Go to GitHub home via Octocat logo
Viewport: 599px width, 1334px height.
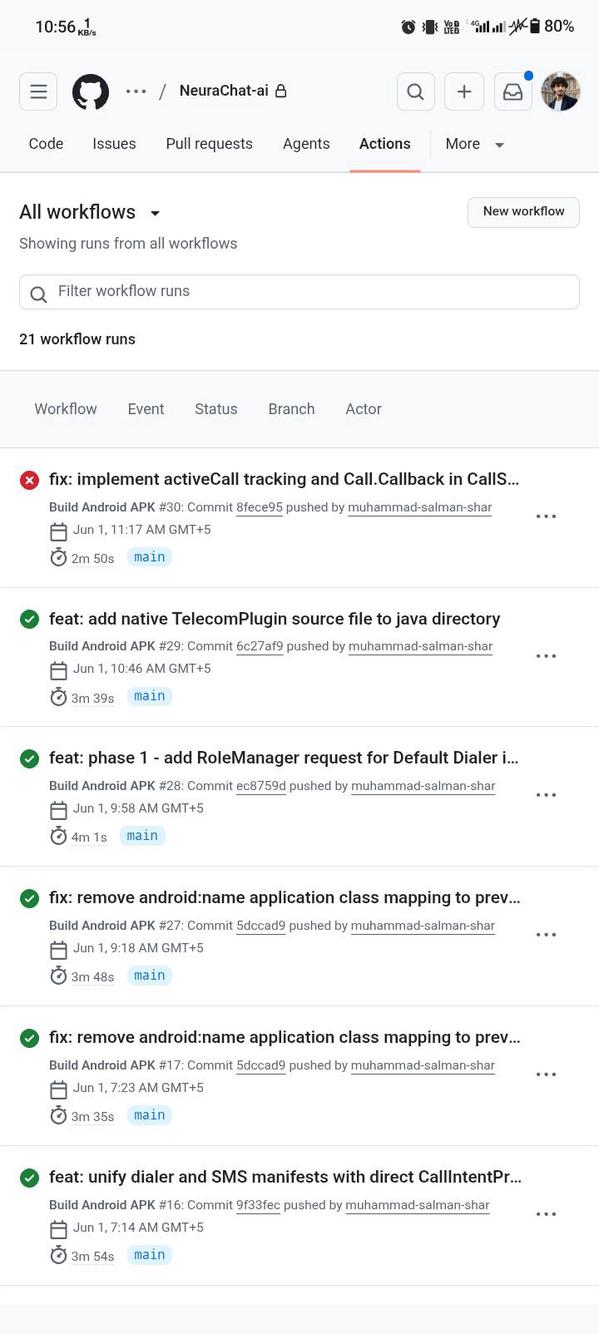(91, 92)
